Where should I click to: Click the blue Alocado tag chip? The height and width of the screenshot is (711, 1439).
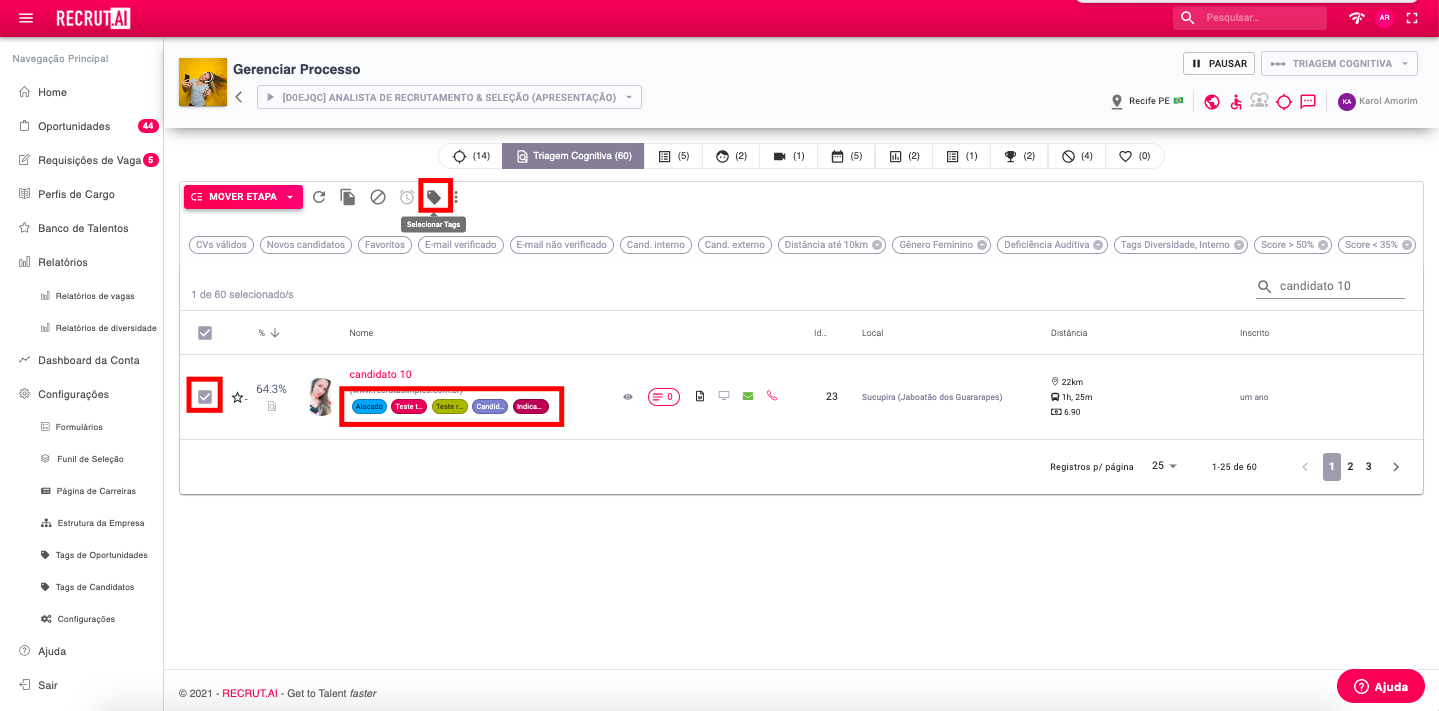[x=369, y=407]
